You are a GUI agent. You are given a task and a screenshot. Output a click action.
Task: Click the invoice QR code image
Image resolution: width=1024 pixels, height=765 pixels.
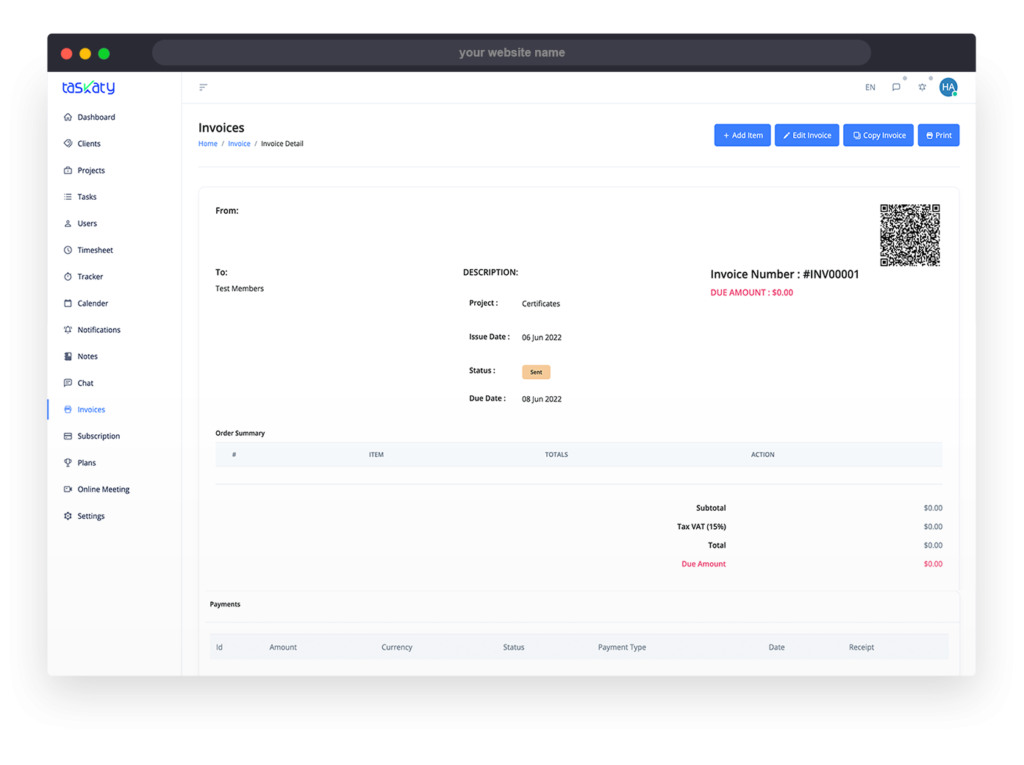[909, 235]
